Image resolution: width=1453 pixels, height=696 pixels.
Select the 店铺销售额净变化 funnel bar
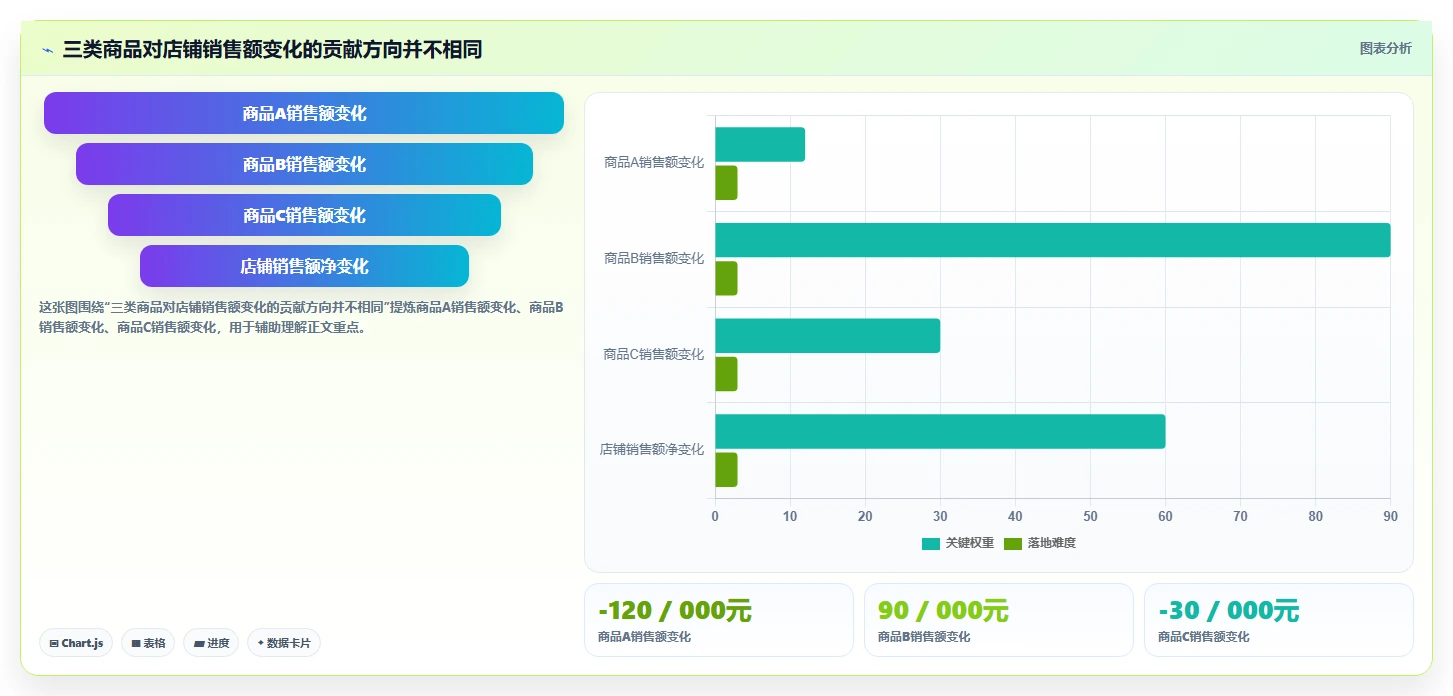pyautogui.click(x=304, y=266)
